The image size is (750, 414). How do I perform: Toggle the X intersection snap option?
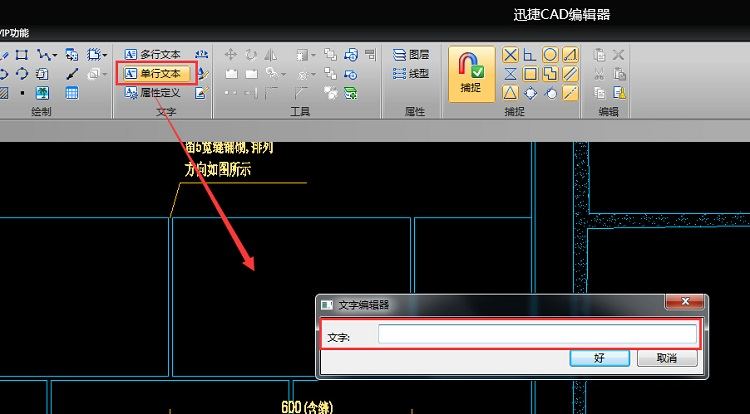point(510,55)
